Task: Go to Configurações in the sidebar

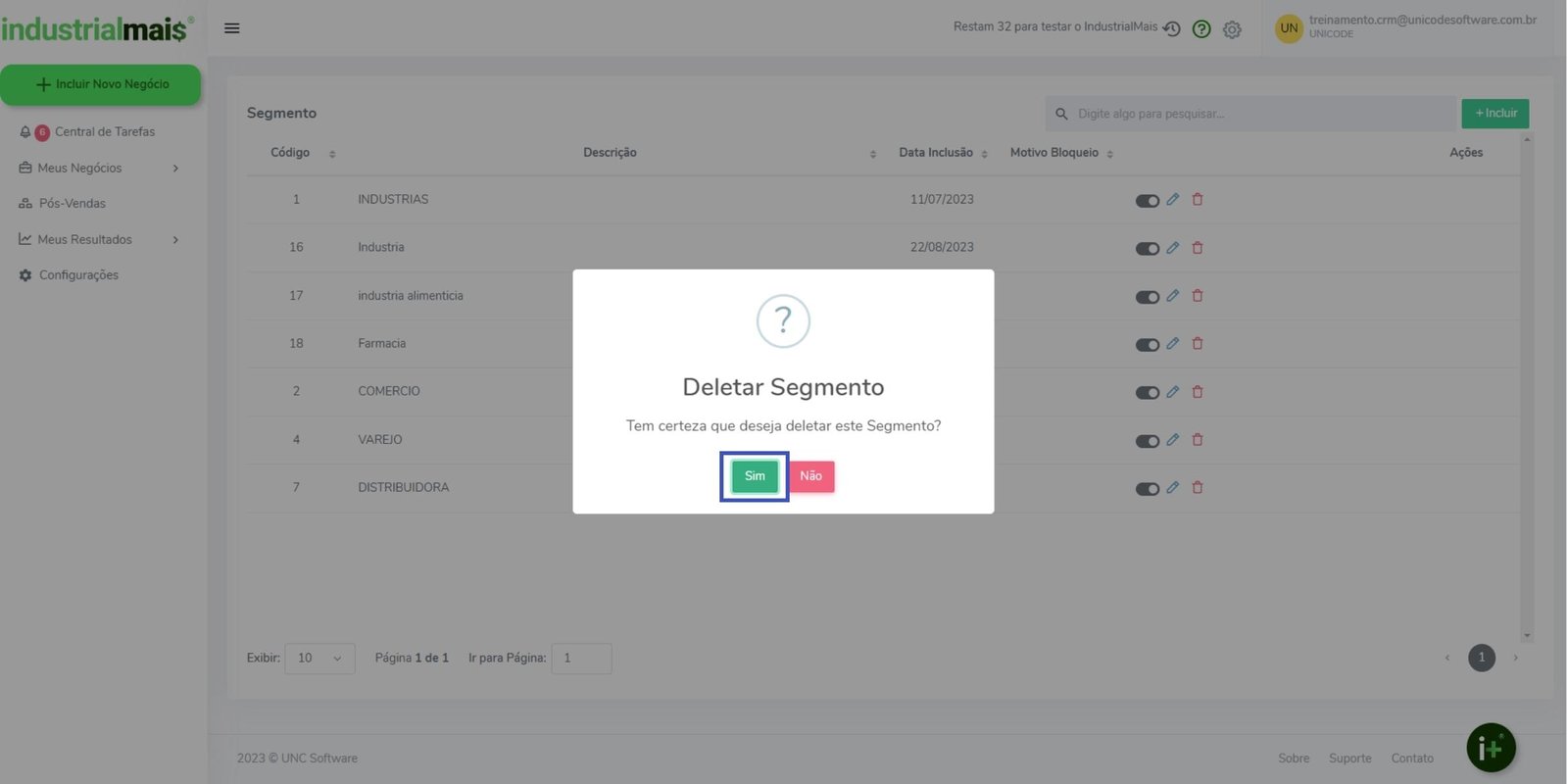Action: [78, 275]
